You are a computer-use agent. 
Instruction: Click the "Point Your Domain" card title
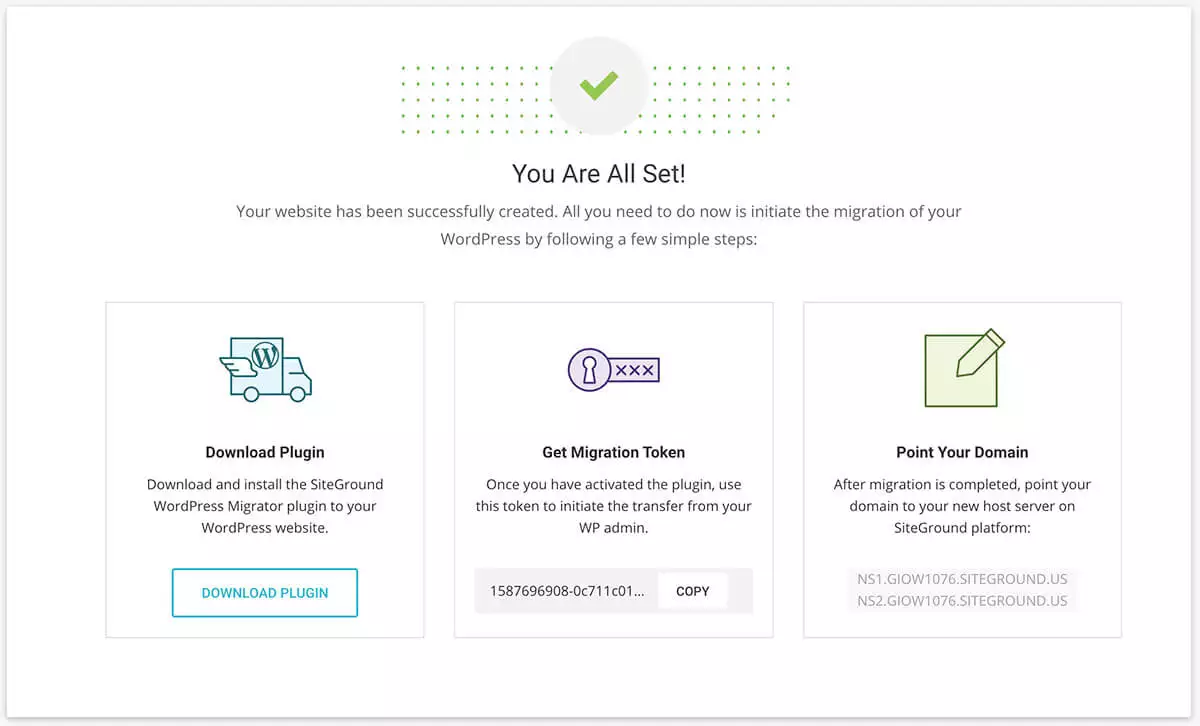click(962, 452)
